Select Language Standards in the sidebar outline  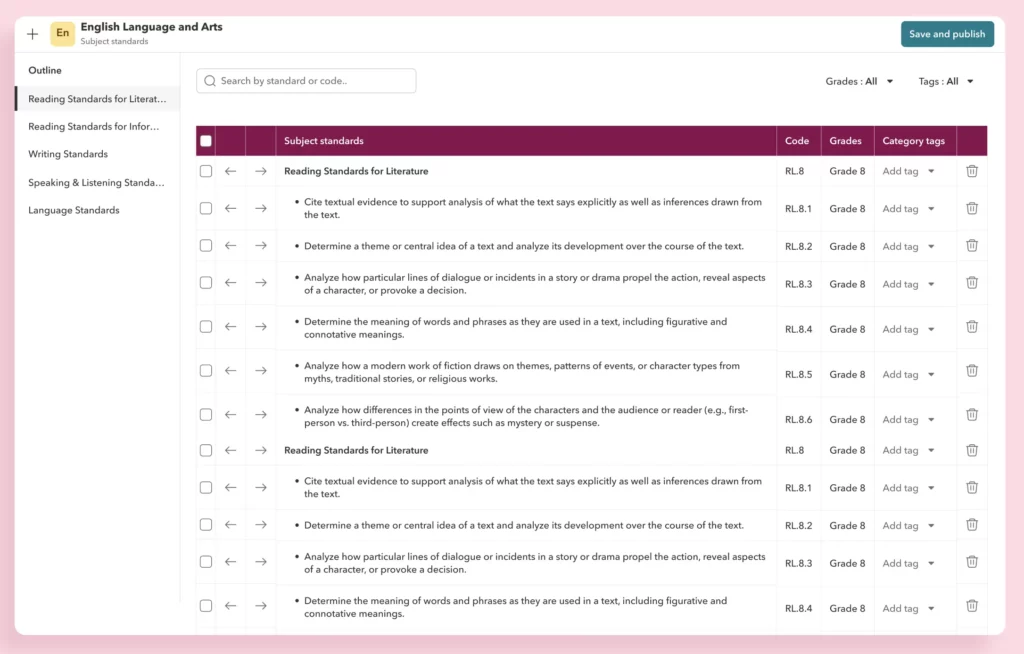pyautogui.click(x=74, y=210)
